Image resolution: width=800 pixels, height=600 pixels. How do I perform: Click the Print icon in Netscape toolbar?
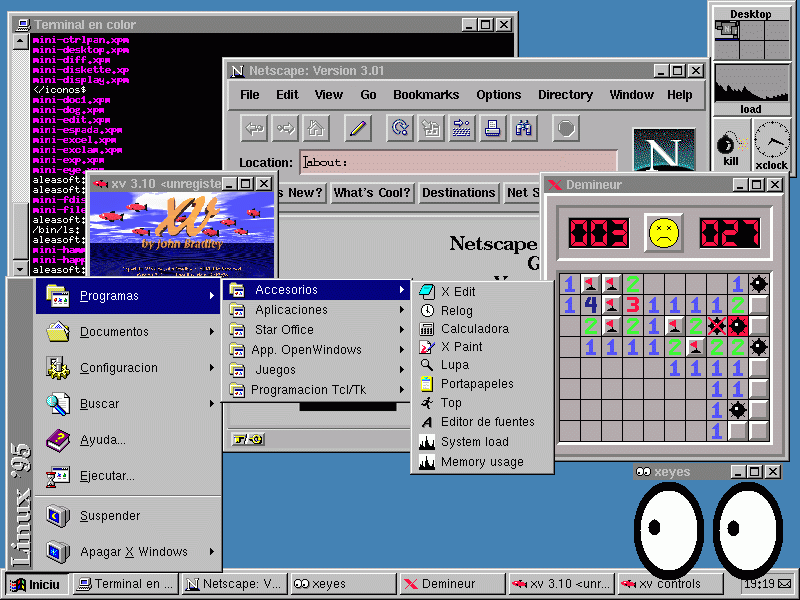492,128
